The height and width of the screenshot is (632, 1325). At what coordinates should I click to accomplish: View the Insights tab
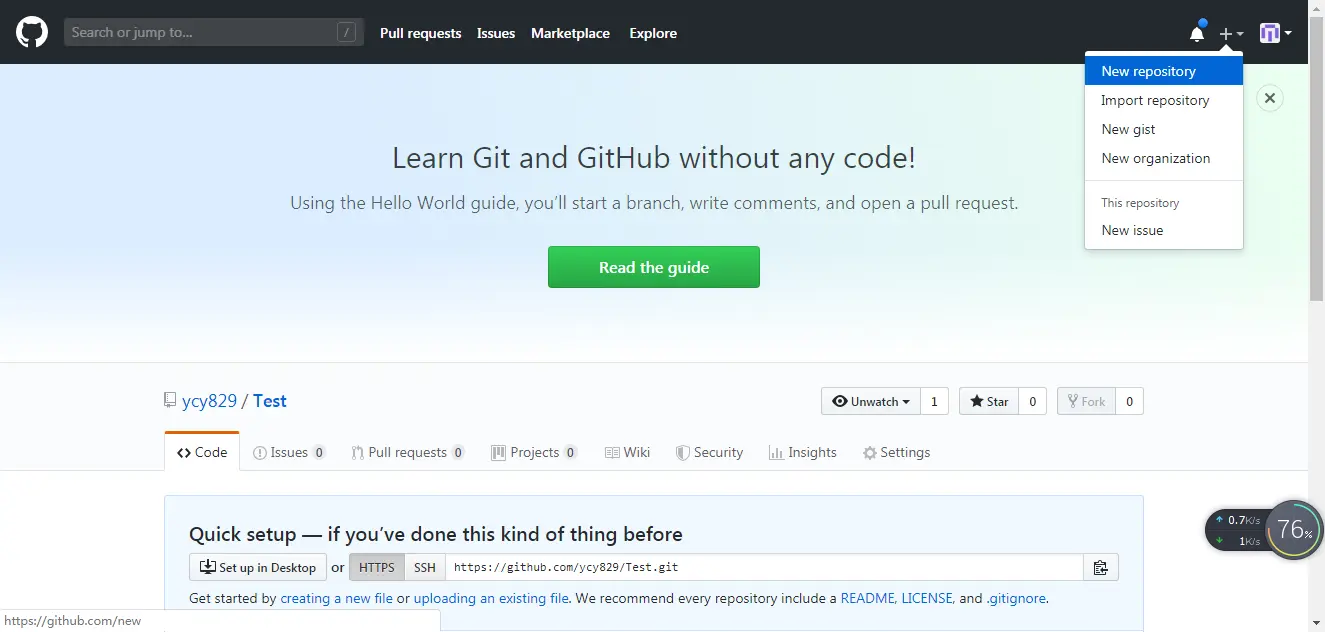[802, 452]
